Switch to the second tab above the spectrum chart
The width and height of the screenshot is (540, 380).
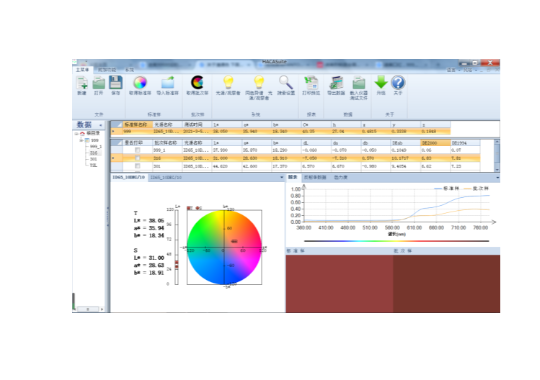(315, 177)
